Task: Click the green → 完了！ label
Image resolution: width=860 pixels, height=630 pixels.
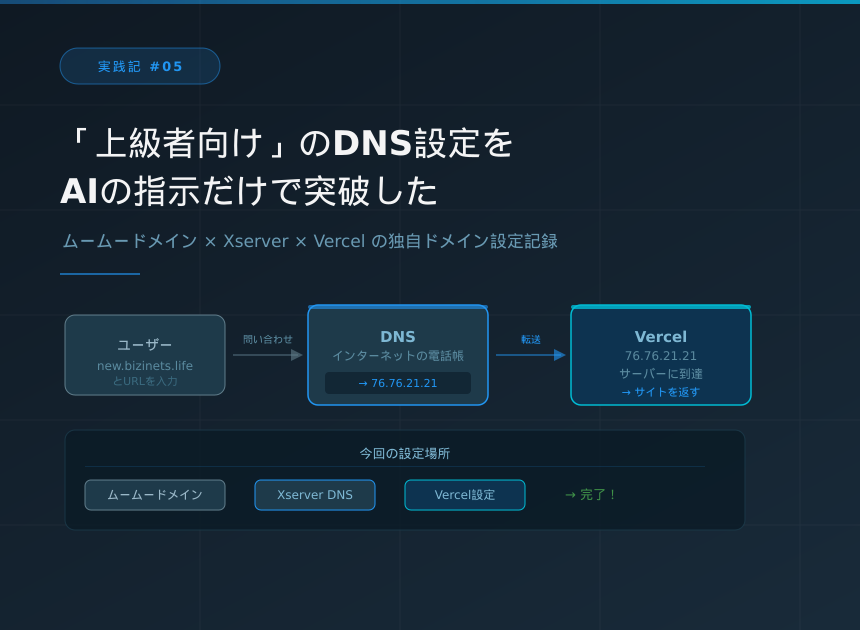Action: click(x=591, y=495)
